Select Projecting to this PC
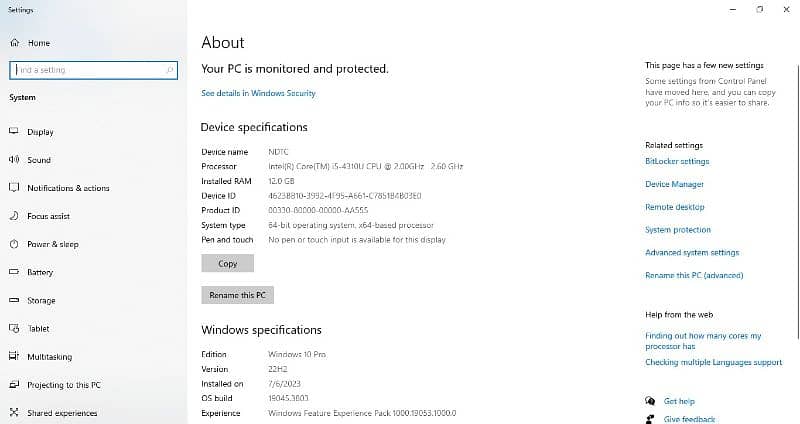 63,385
